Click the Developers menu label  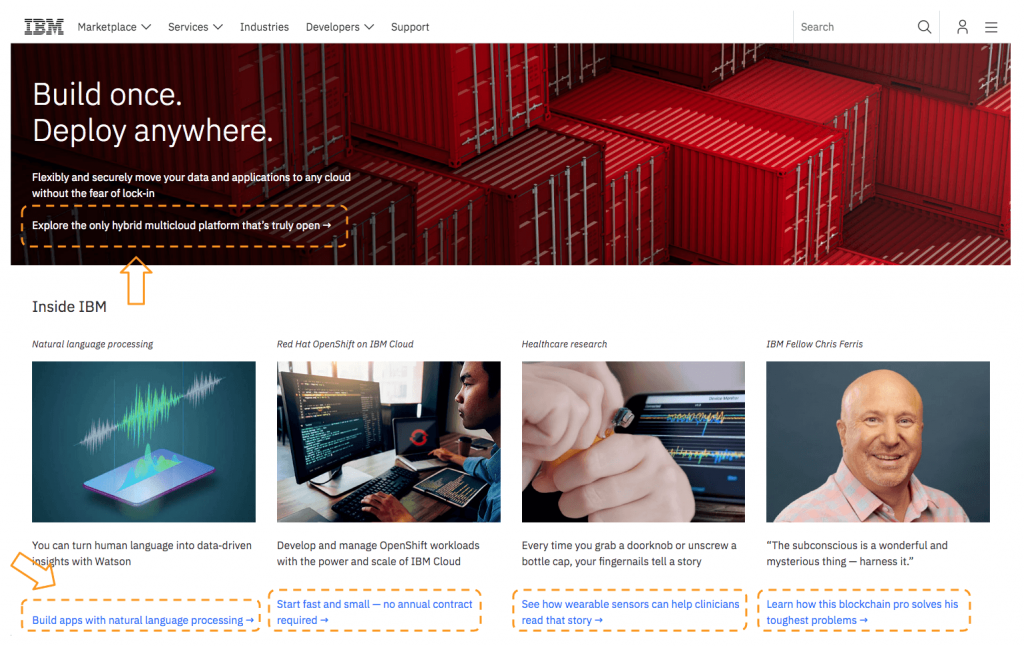[332, 27]
